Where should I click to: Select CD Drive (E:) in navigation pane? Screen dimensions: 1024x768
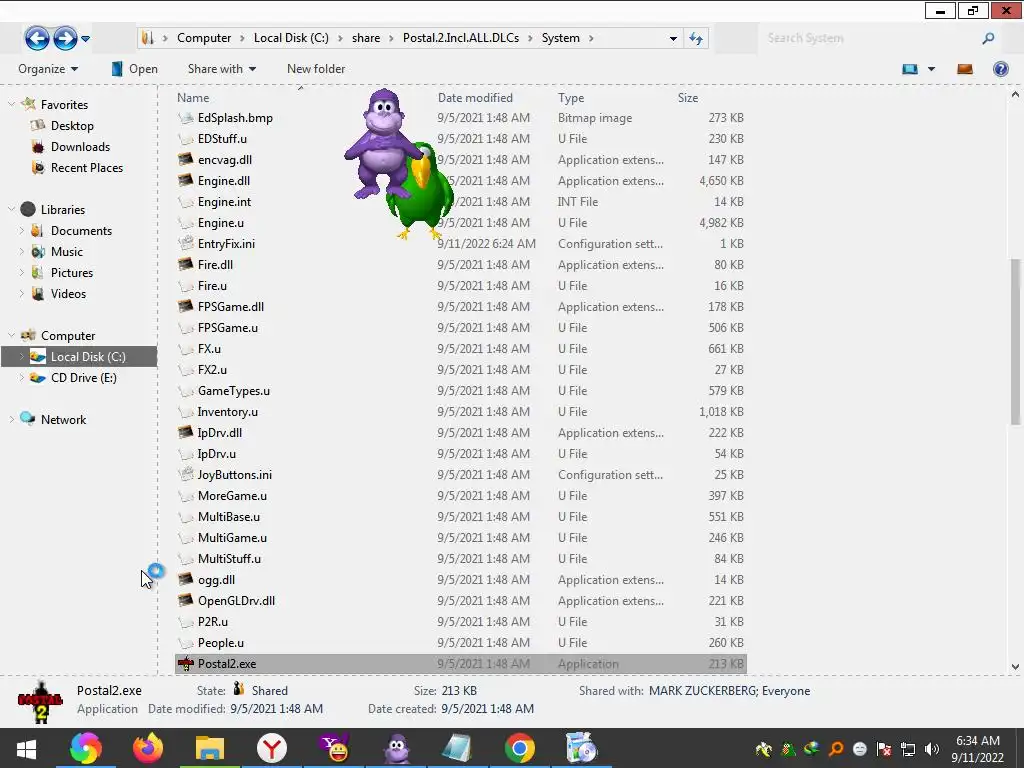[84, 377]
